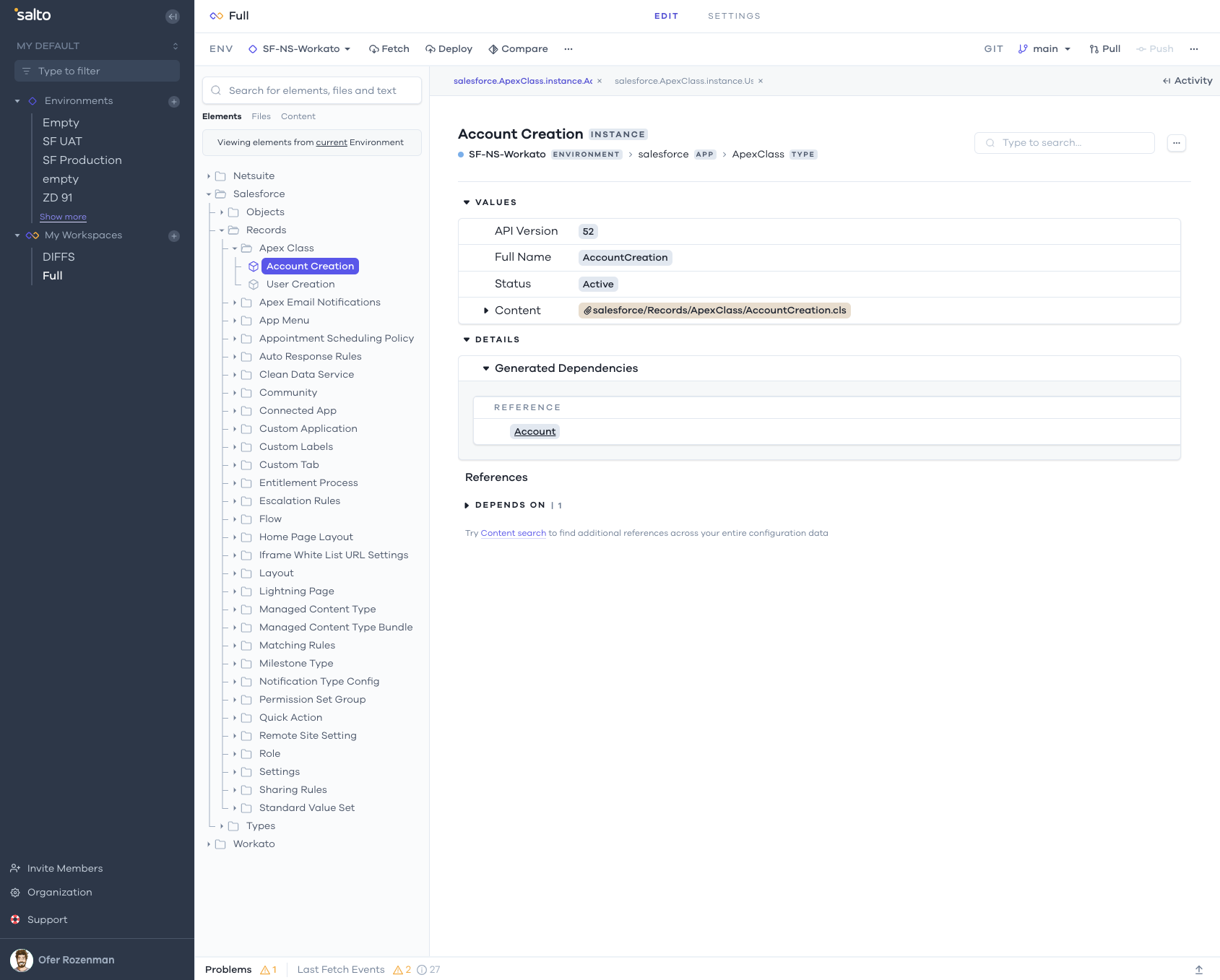Select the Content tab
Image resolution: width=1220 pixels, height=980 pixels.
pyautogui.click(x=298, y=116)
